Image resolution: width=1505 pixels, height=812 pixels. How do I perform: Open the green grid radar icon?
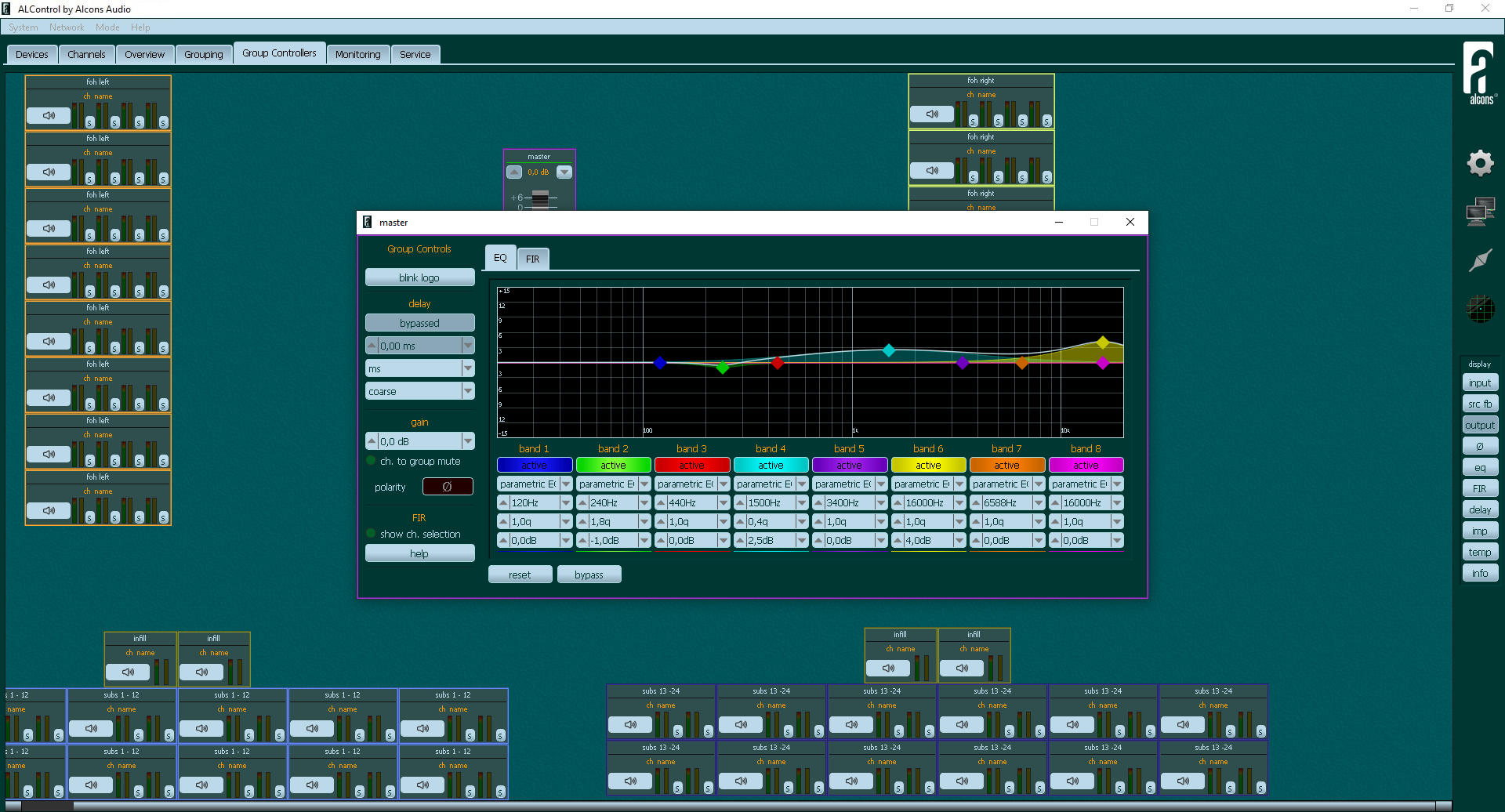[1480, 309]
